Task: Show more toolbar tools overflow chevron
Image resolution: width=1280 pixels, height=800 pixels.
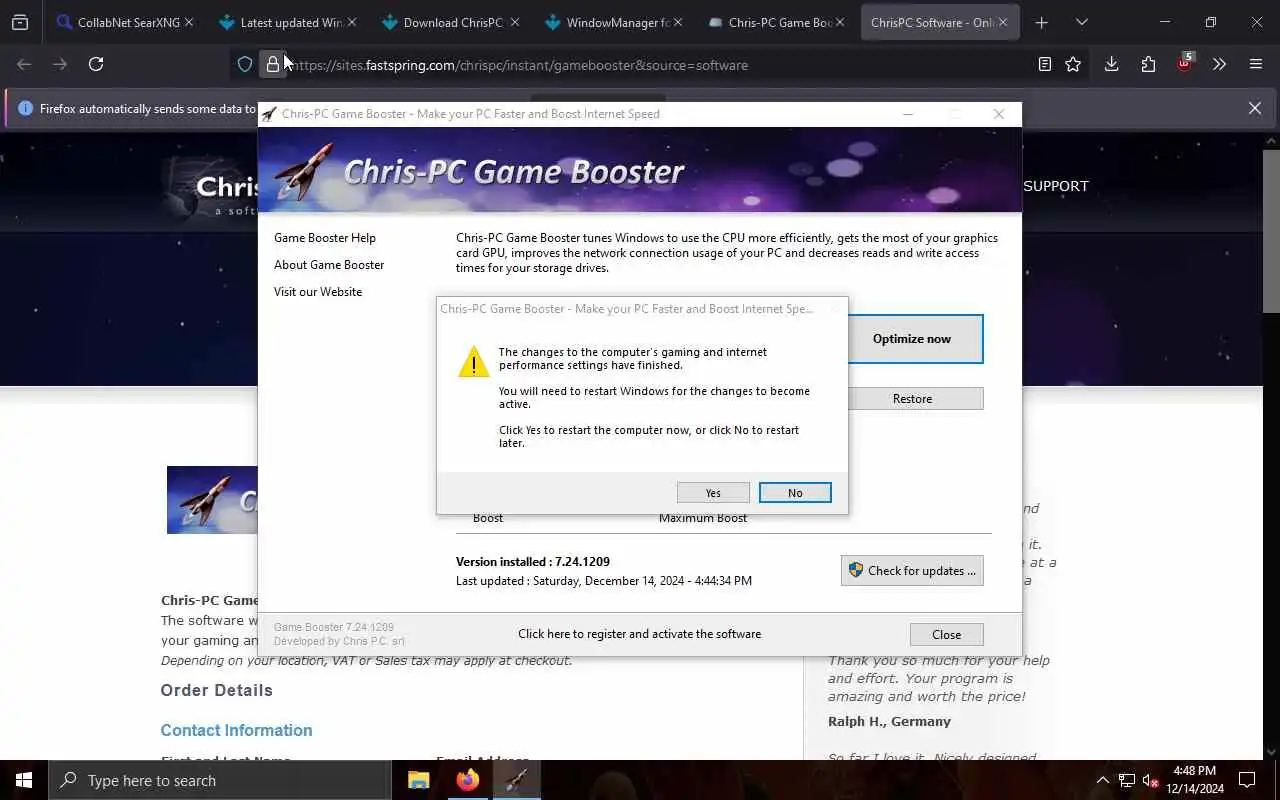Action: (x=1219, y=64)
